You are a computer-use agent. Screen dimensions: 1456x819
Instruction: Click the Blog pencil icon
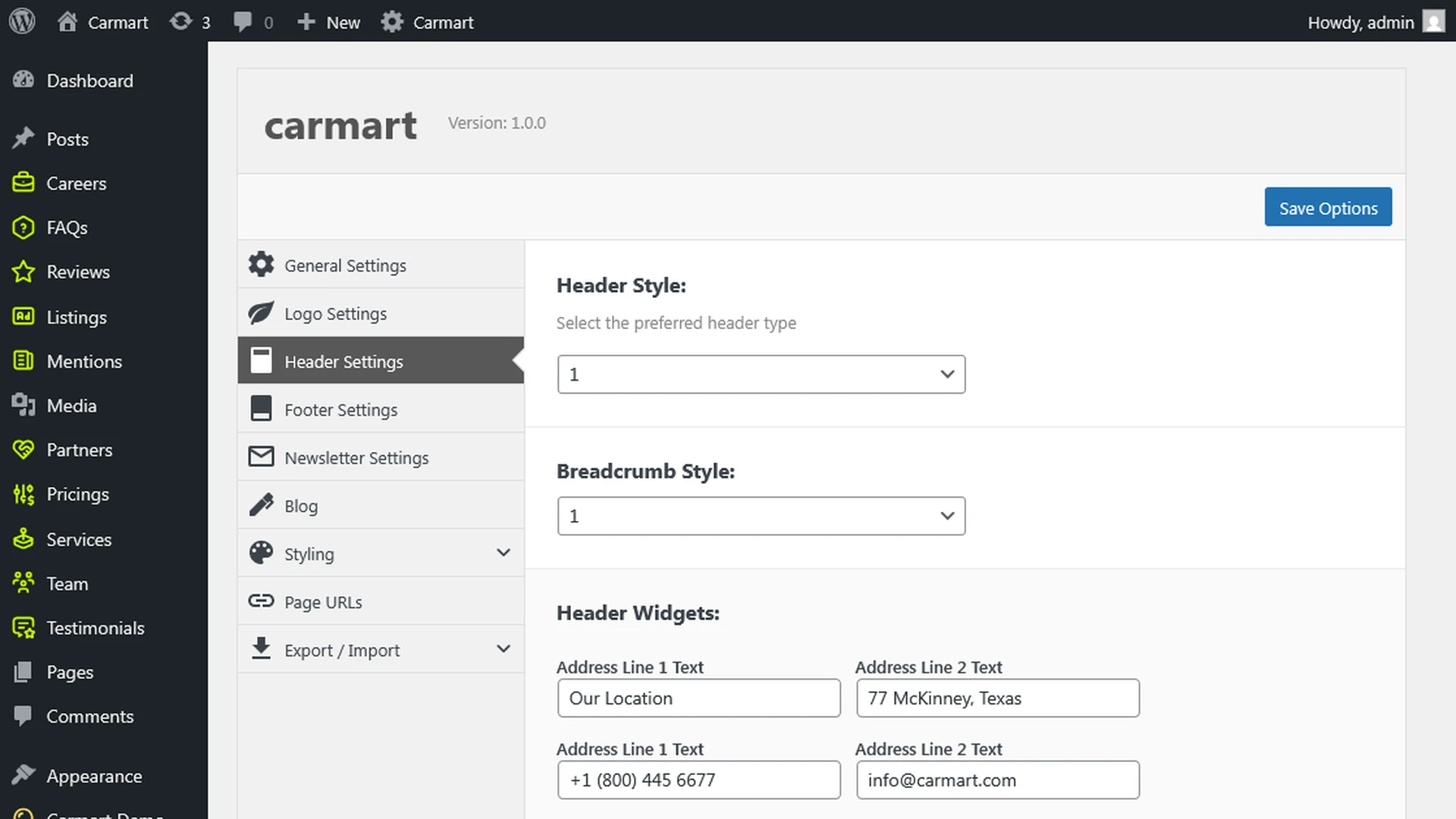[261, 504]
